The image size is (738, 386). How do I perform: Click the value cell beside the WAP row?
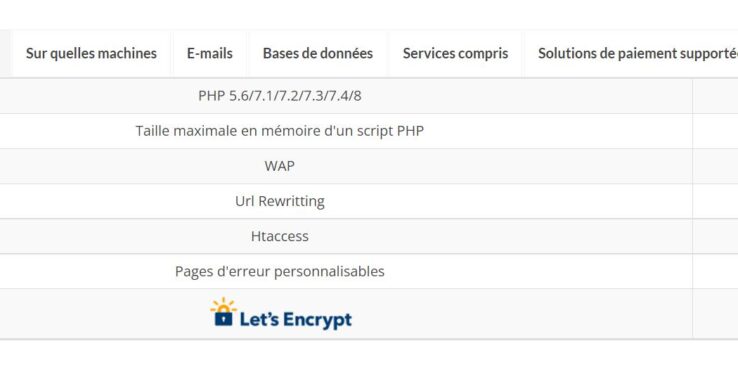715,166
